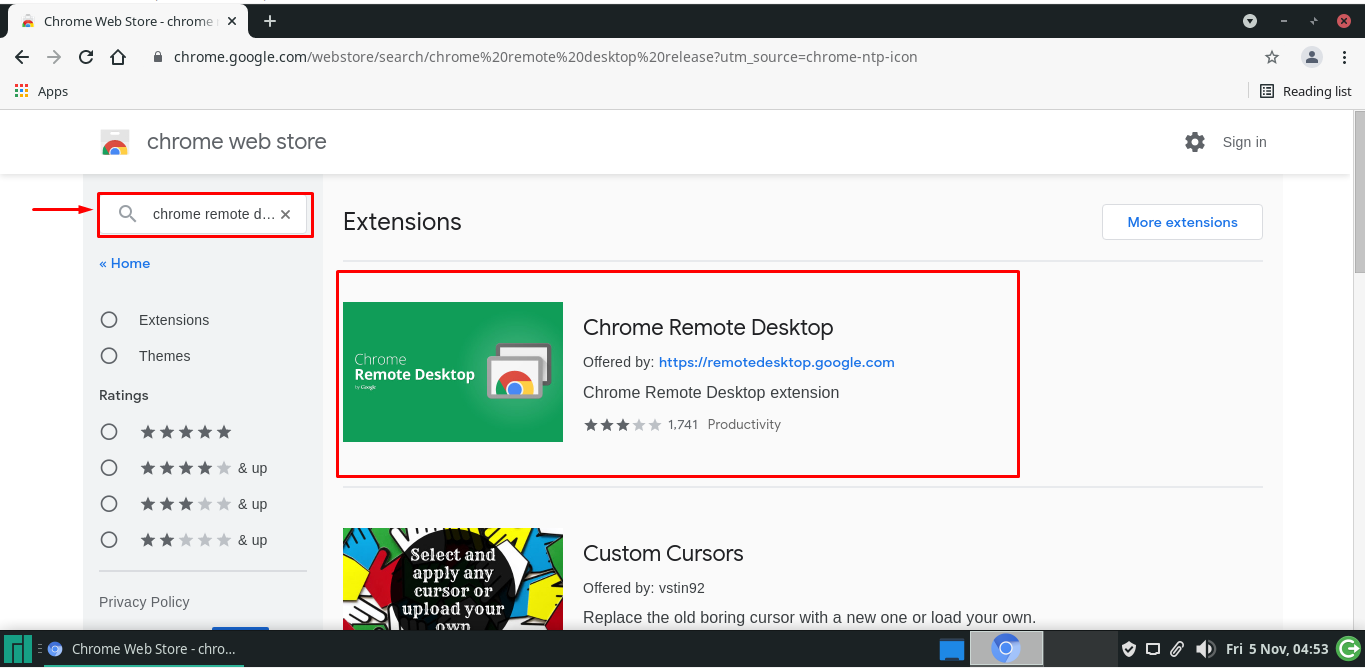This screenshot has height=668, width=1365.
Task: Open the volume control tray icon
Action: pyautogui.click(x=1205, y=649)
